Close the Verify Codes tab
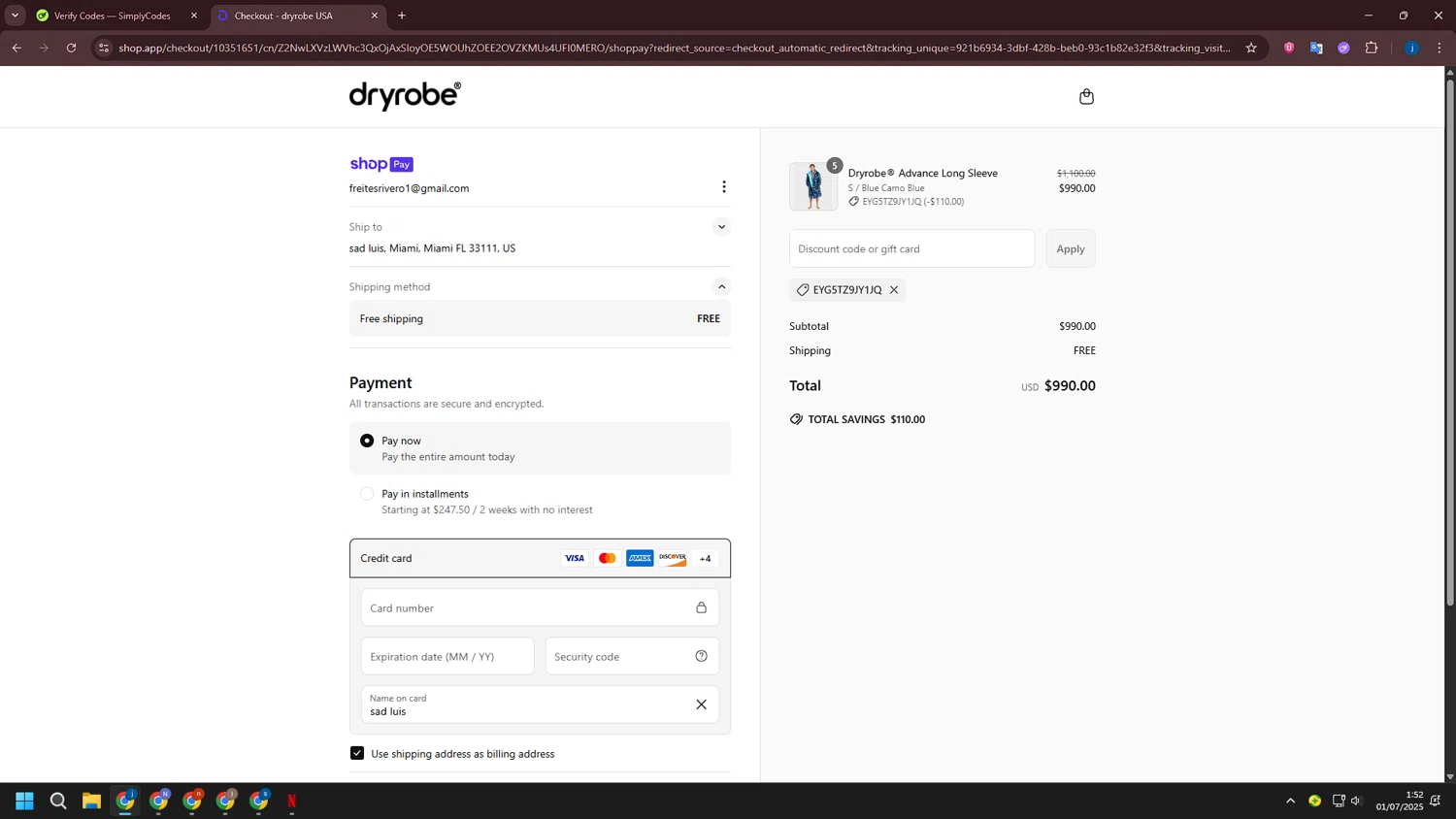The width and height of the screenshot is (1456, 819). pos(193,16)
